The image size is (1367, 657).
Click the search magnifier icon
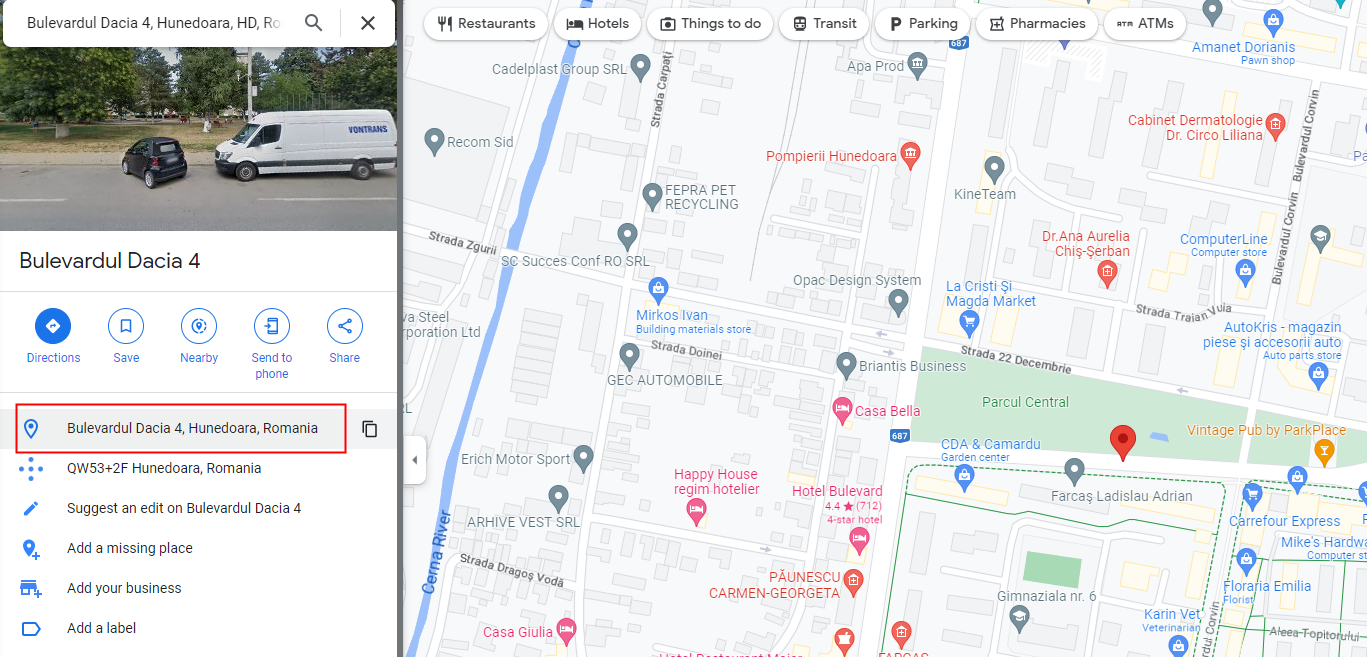click(314, 23)
